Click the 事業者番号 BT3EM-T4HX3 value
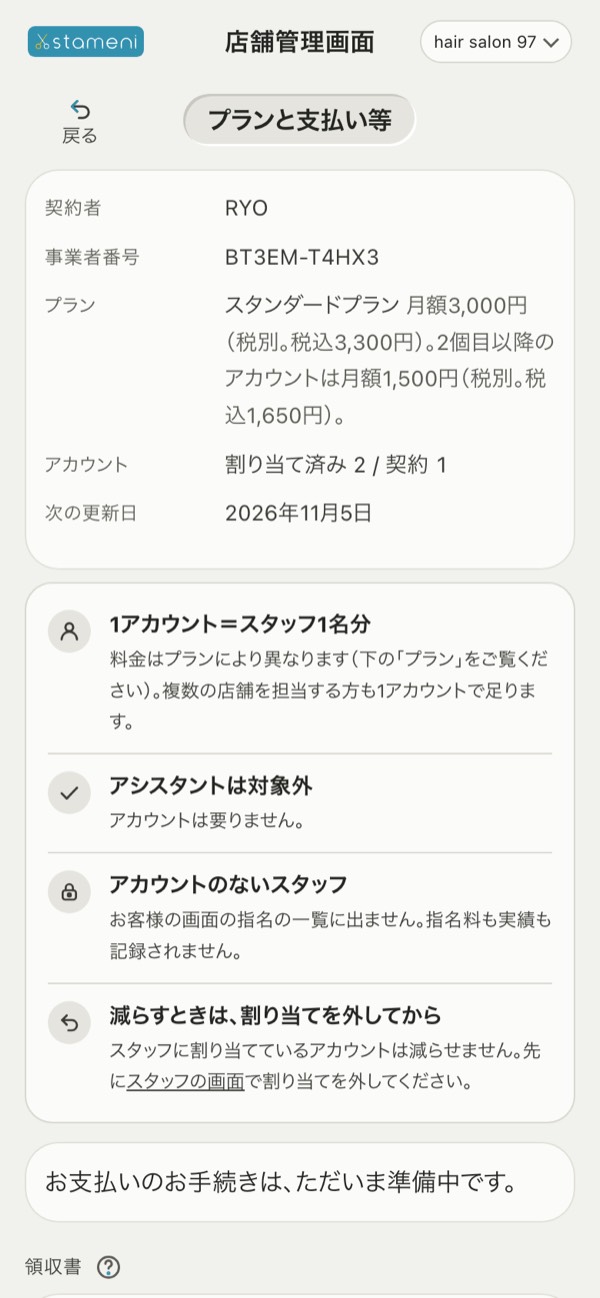Image resolution: width=600 pixels, height=1298 pixels. tap(302, 258)
